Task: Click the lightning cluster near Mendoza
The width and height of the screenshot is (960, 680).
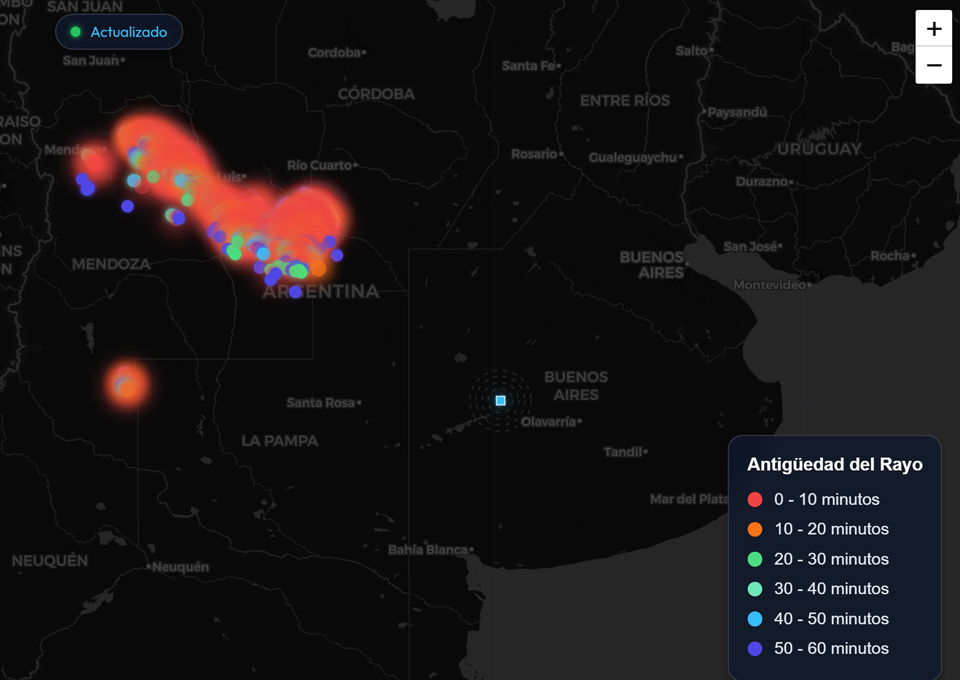Action: tap(95, 160)
